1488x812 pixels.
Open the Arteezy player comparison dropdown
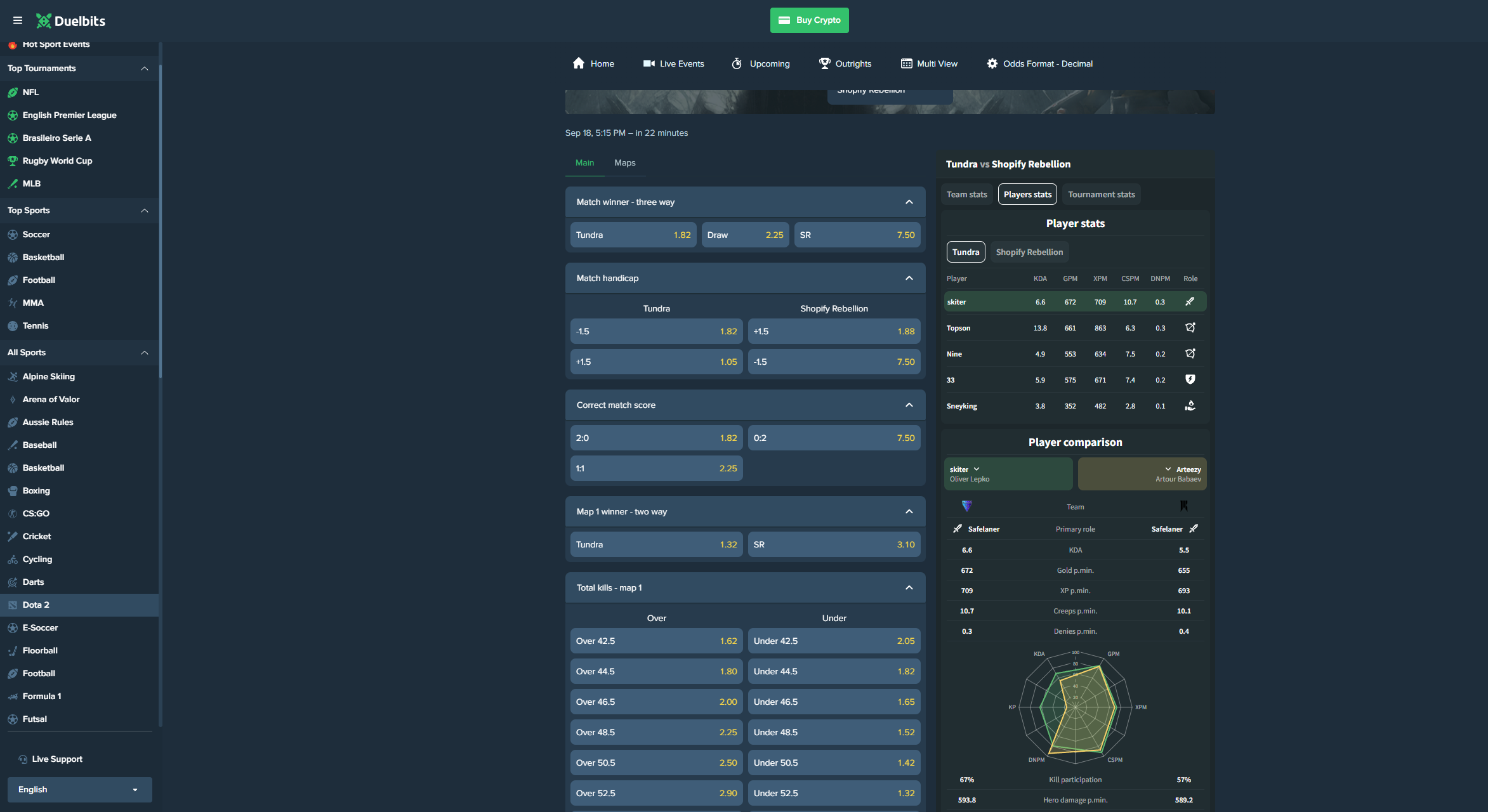1142,474
